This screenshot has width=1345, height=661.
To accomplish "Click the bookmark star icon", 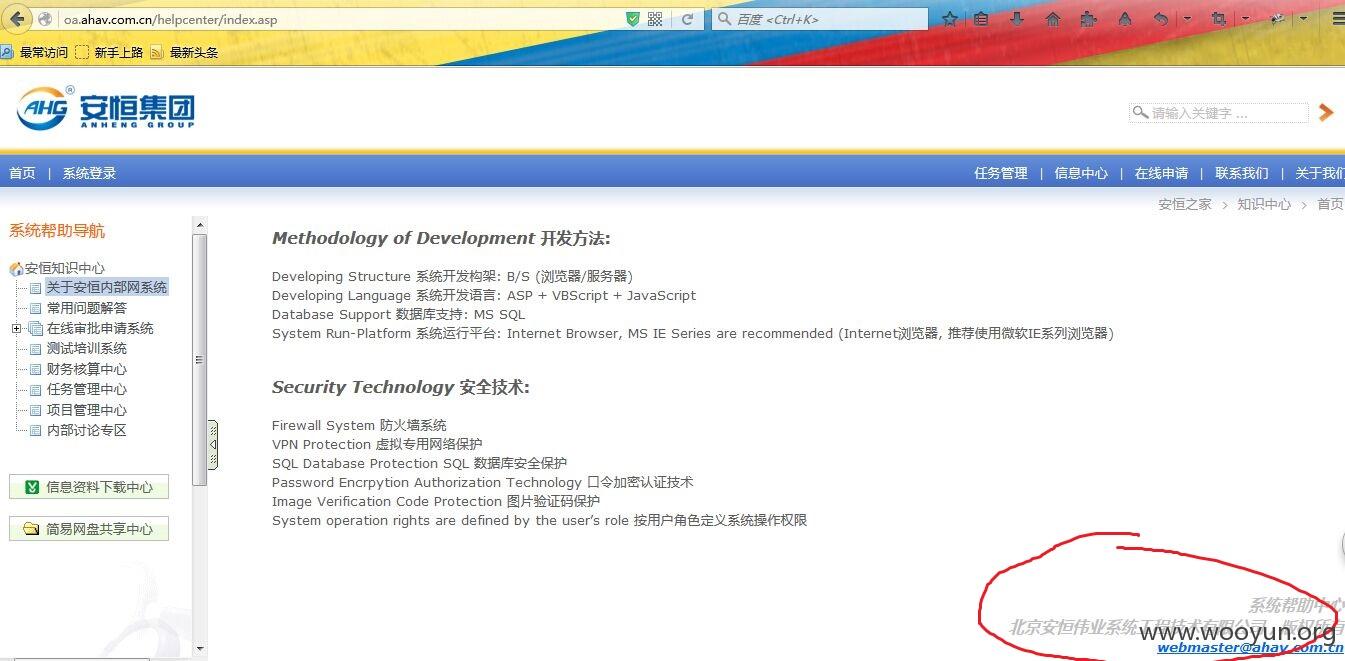I will [x=949, y=19].
